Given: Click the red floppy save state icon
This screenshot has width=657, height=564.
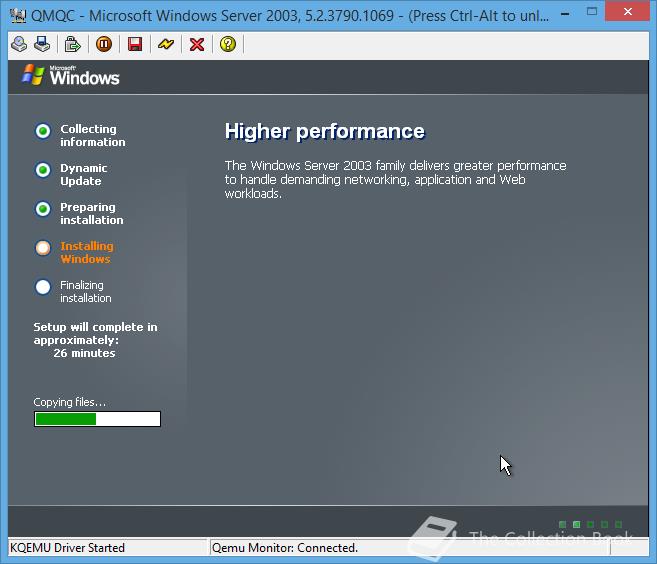Looking at the screenshot, I should [x=135, y=44].
